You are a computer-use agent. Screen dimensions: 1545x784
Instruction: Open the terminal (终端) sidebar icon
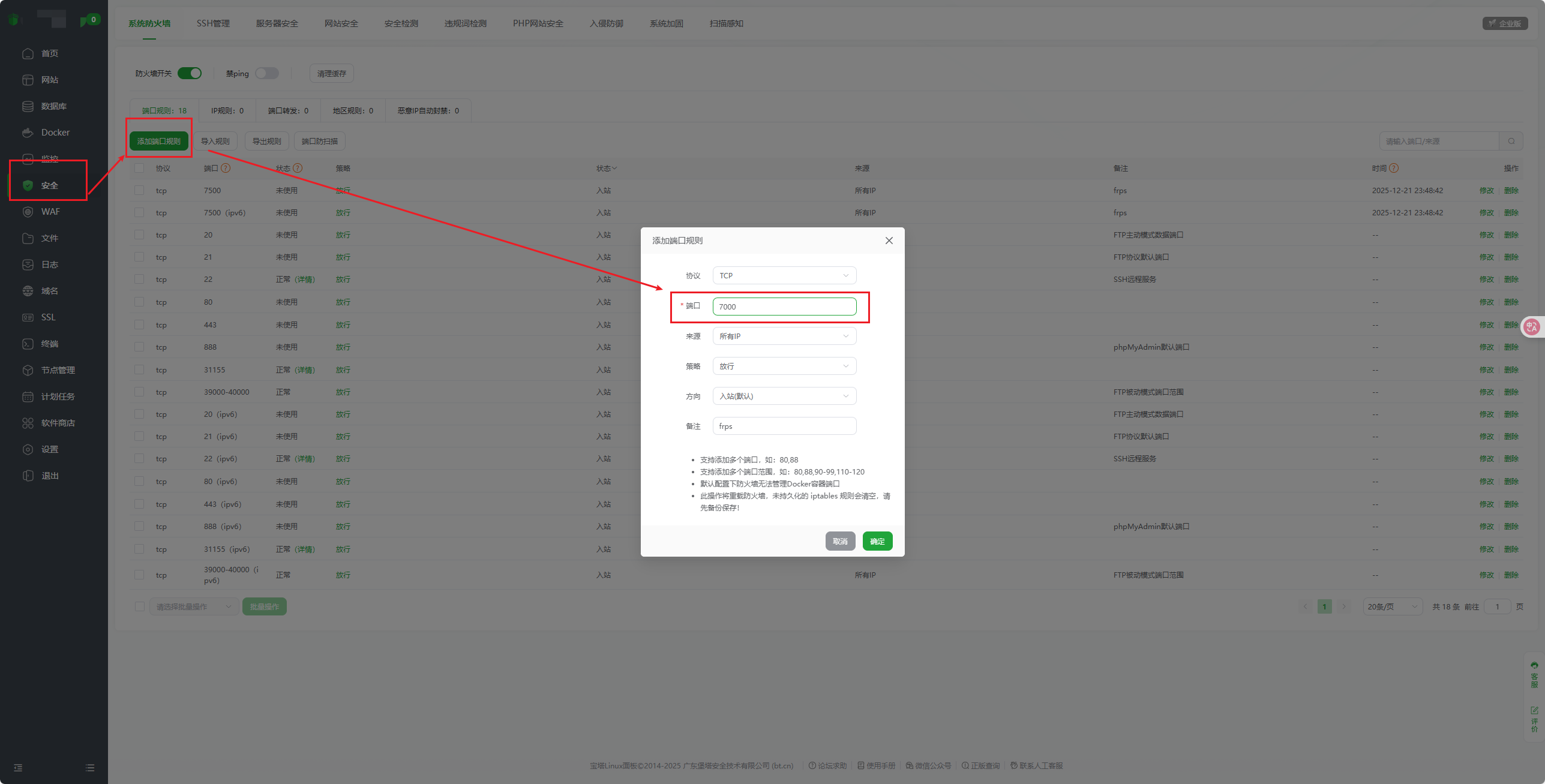point(28,344)
